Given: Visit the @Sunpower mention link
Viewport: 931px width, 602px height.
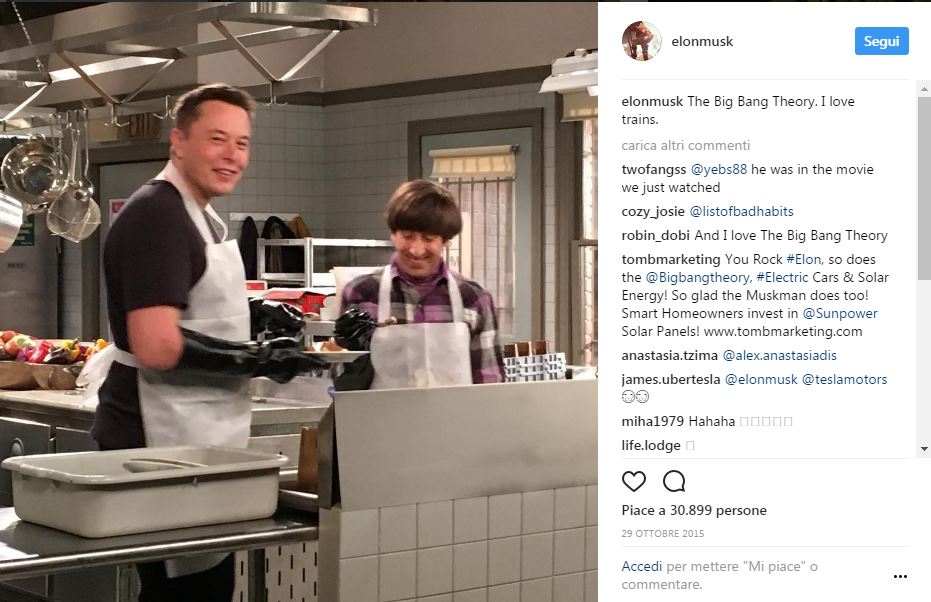Looking at the screenshot, I should tap(840, 313).
